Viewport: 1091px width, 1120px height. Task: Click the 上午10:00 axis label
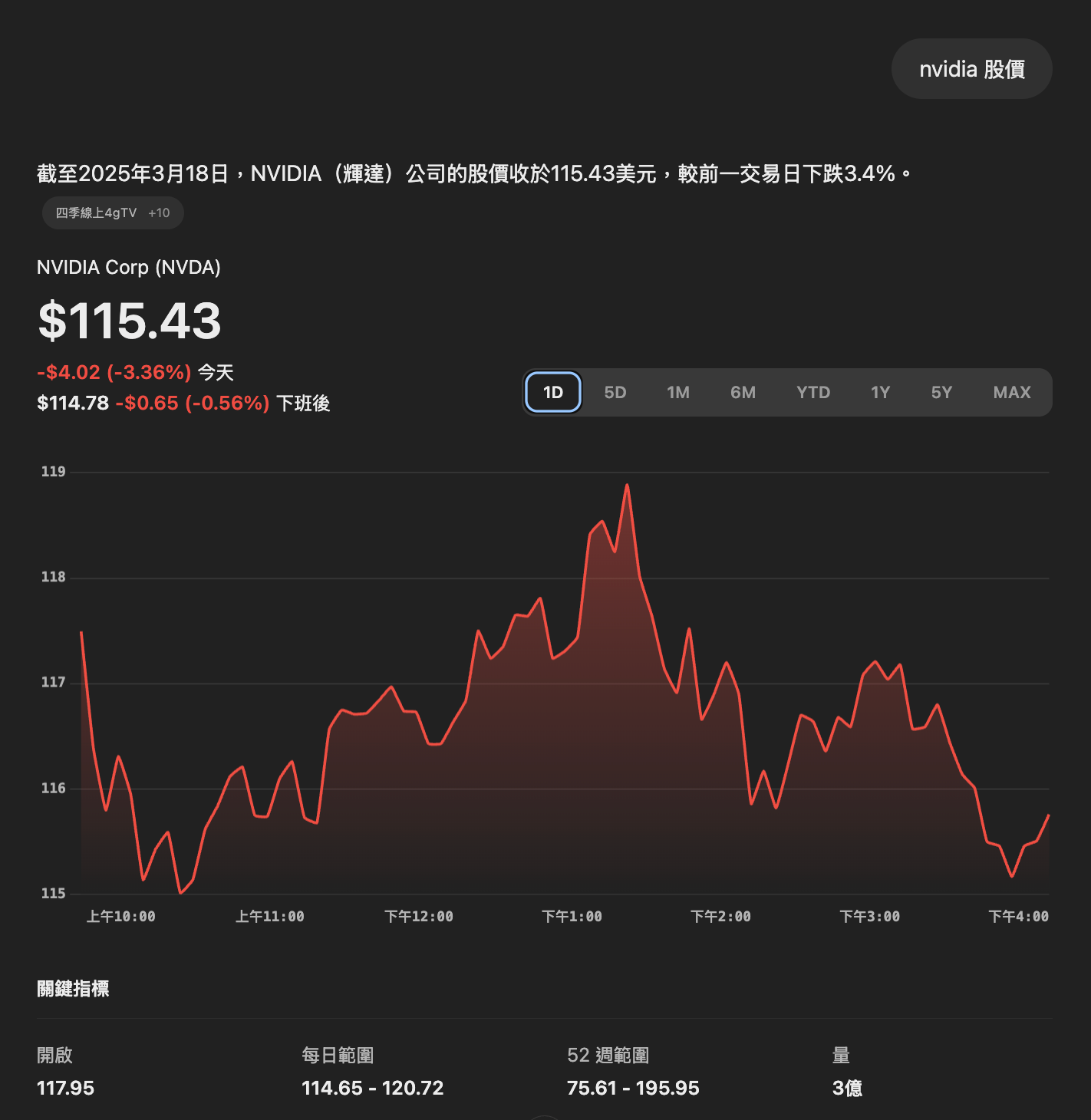tap(120, 916)
